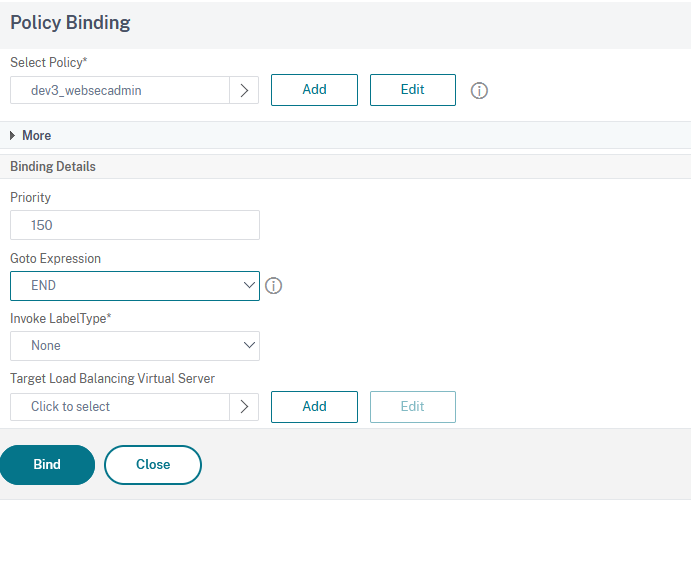Click the info icon next to Goto Expression
This screenshot has height=586, width=691.
pos(273,286)
